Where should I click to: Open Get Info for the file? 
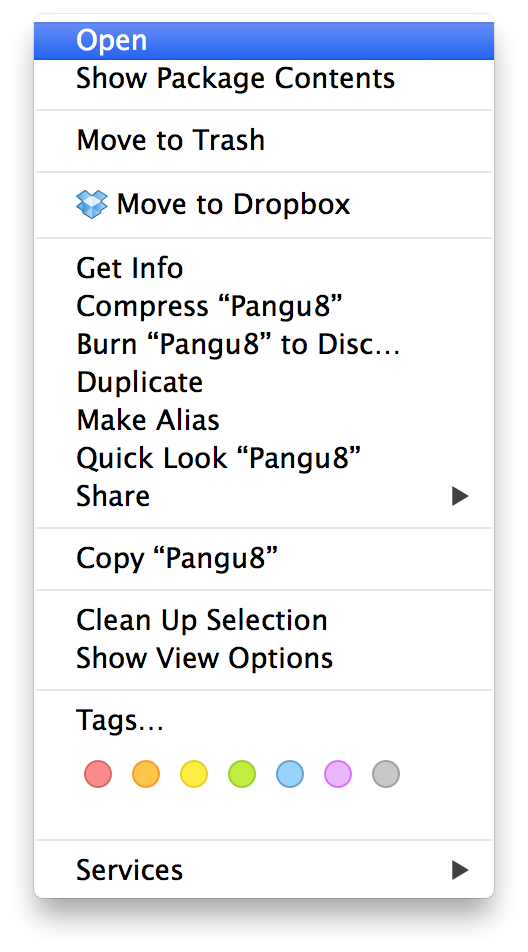click(264, 268)
